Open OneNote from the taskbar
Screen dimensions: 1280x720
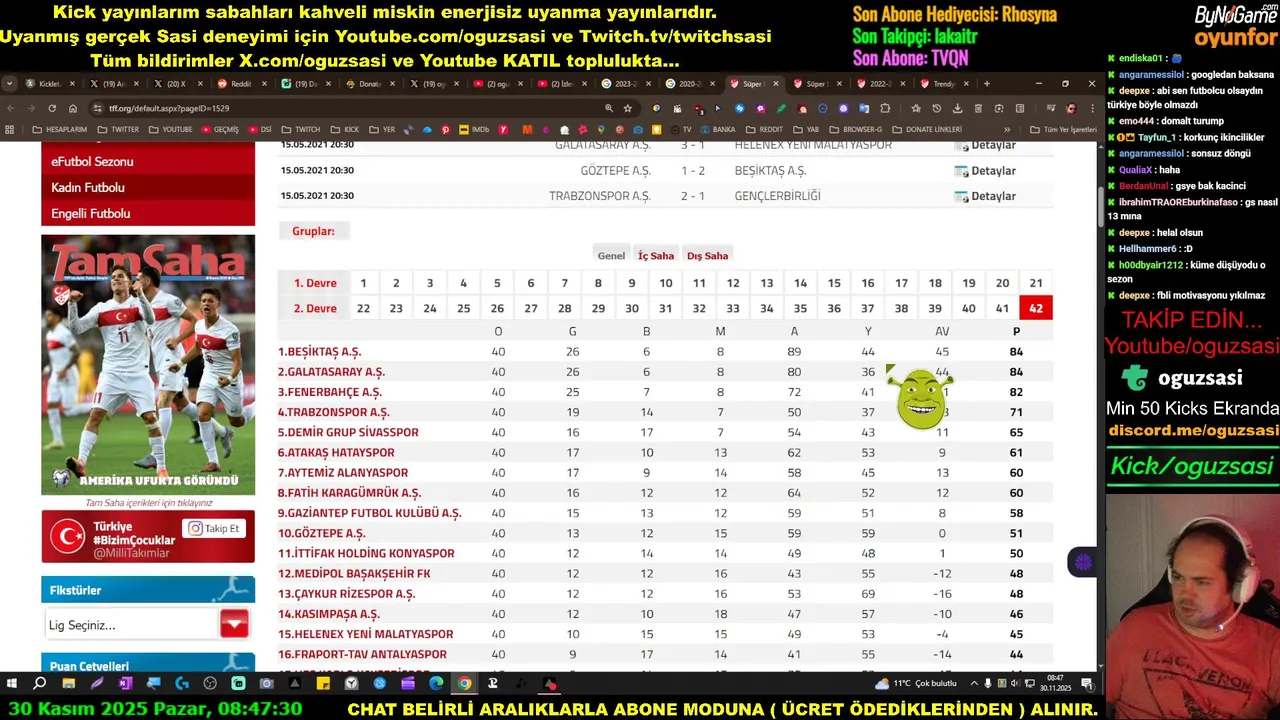coord(125,684)
